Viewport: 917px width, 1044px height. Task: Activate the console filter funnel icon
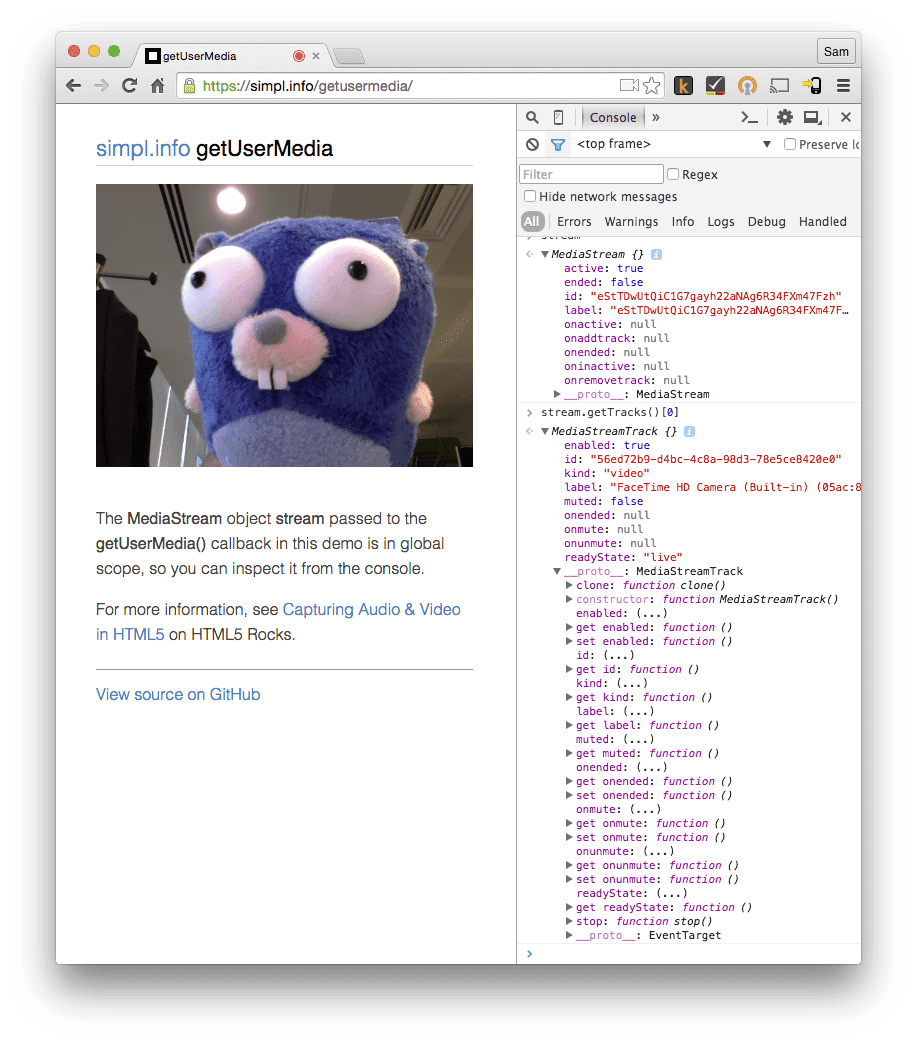tap(557, 143)
